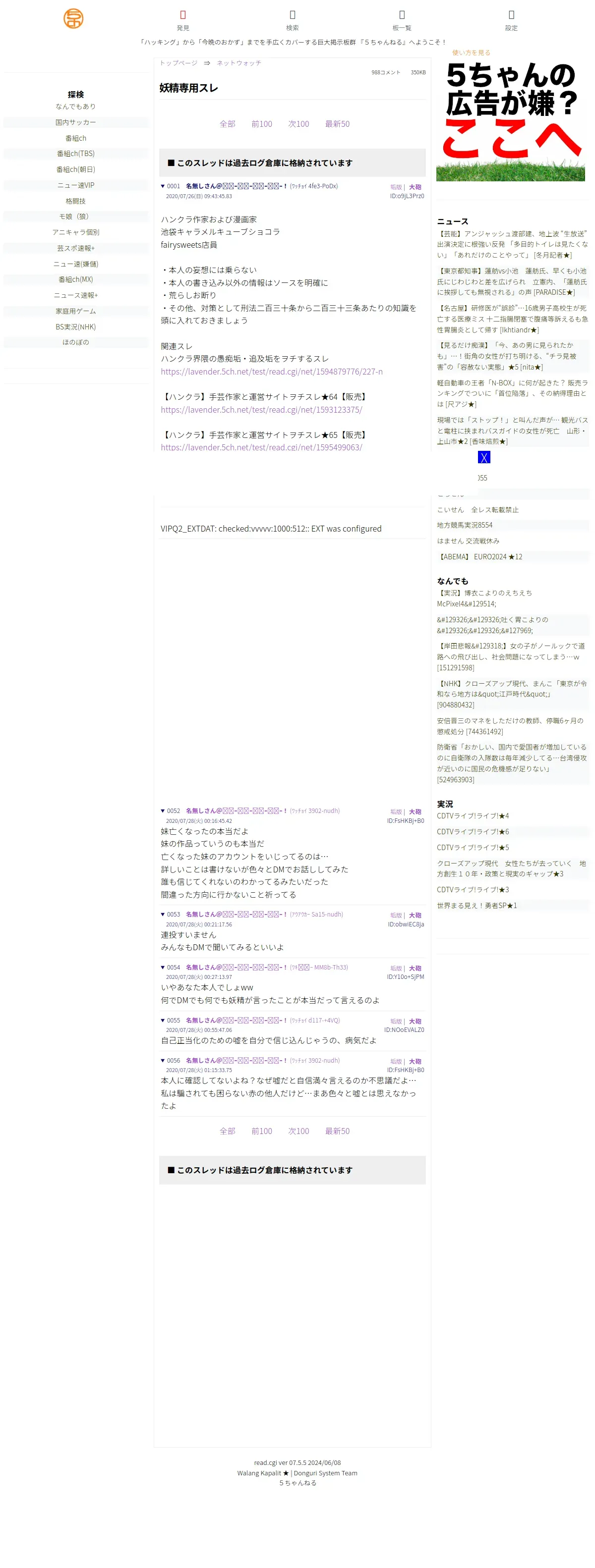595x1568 pixels.
Task: Open 格闘技 board in sidebar
Action: pyautogui.click(x=75, y=202)
